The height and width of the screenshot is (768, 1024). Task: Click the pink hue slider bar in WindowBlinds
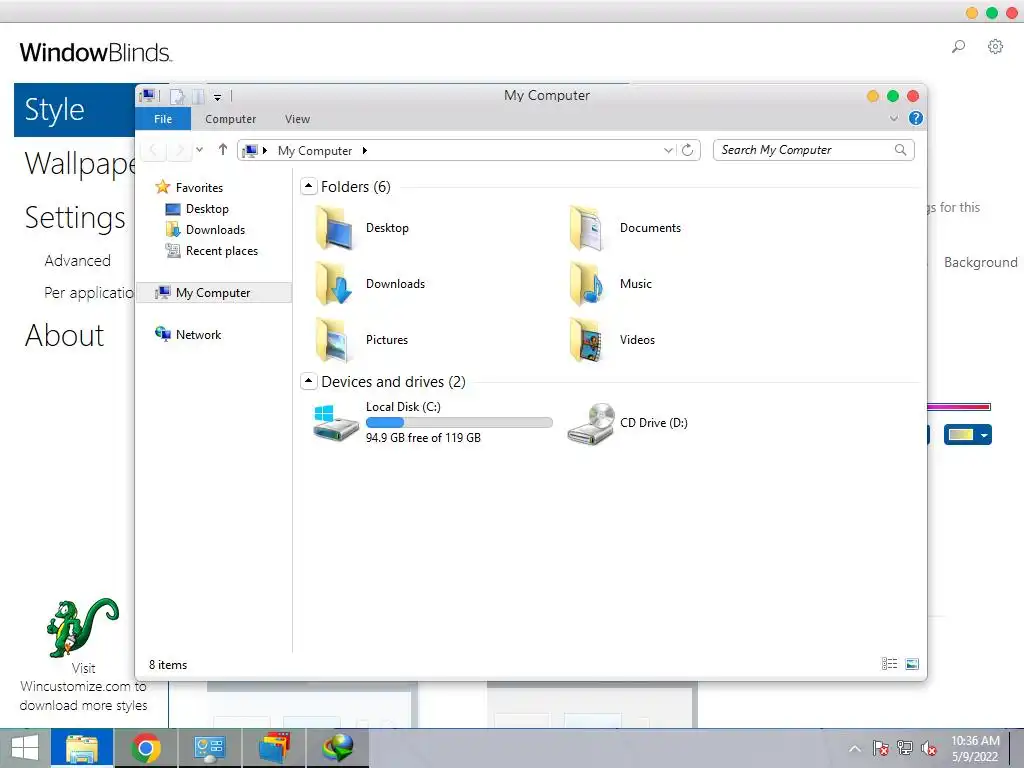click(959, 407)
